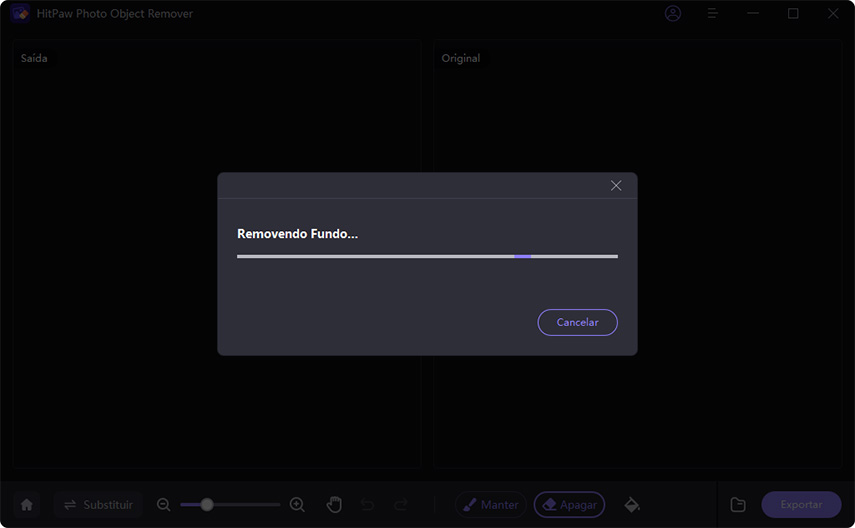The width and height of the screenshot is (855, 528).
Task: Maximize the HitPaw window
Action: [793, 14]
